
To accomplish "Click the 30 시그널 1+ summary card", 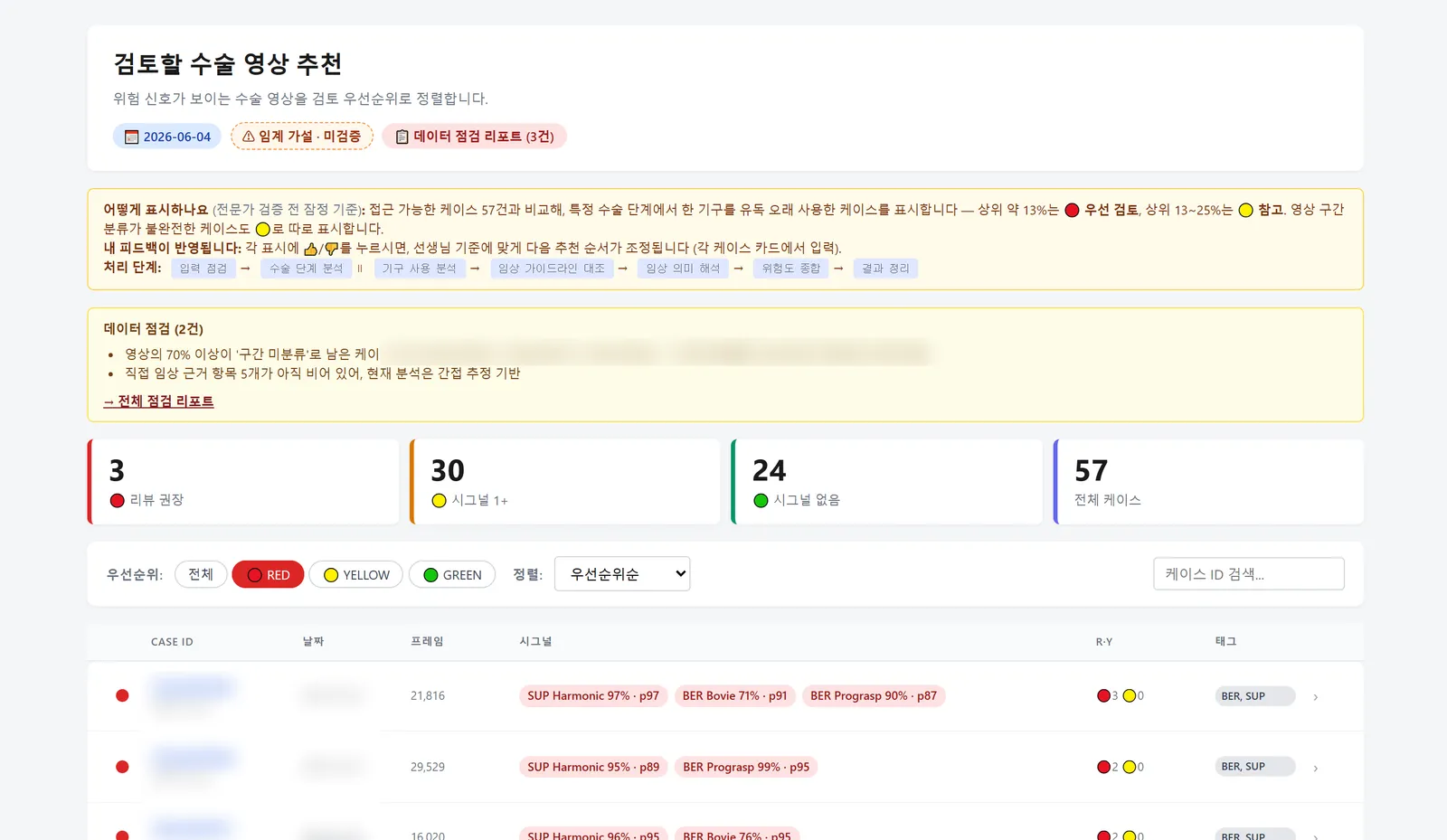I will (x=565, y=482).
